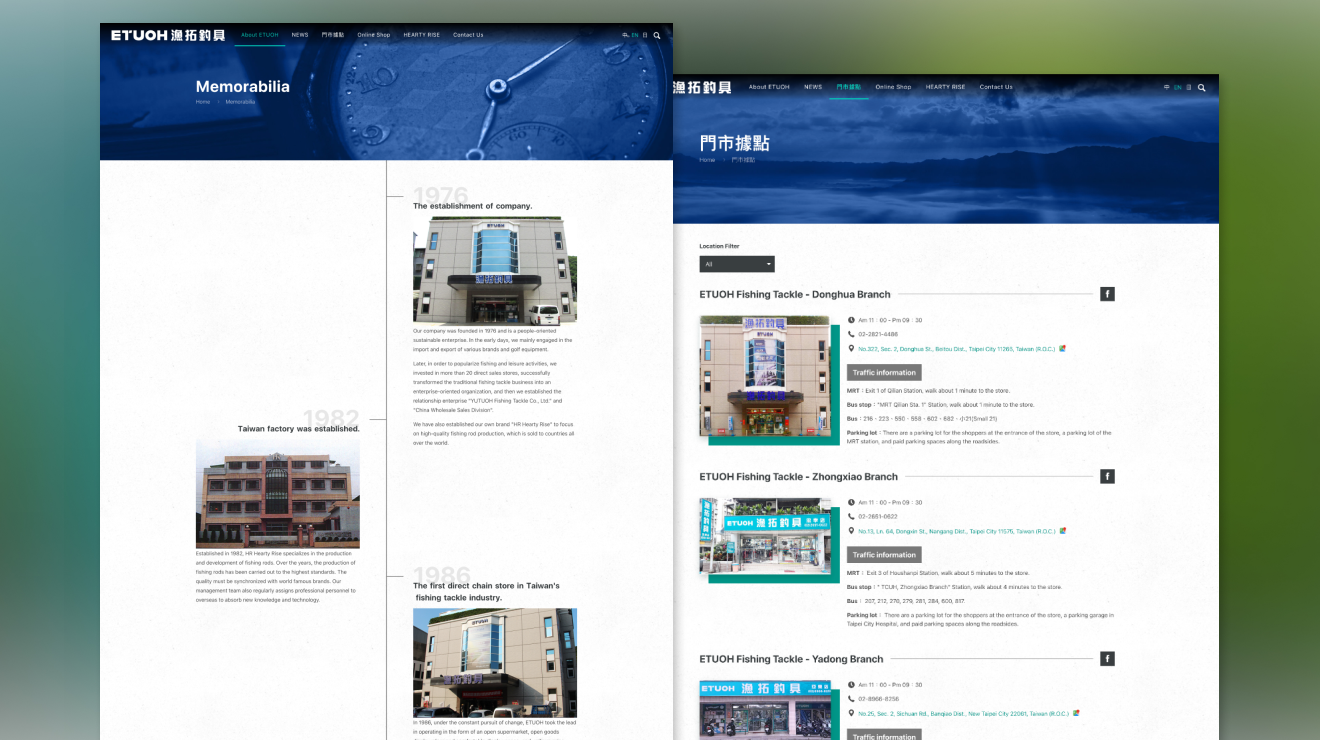Open HEARTY RISE on store locations page

coord(946,87)
